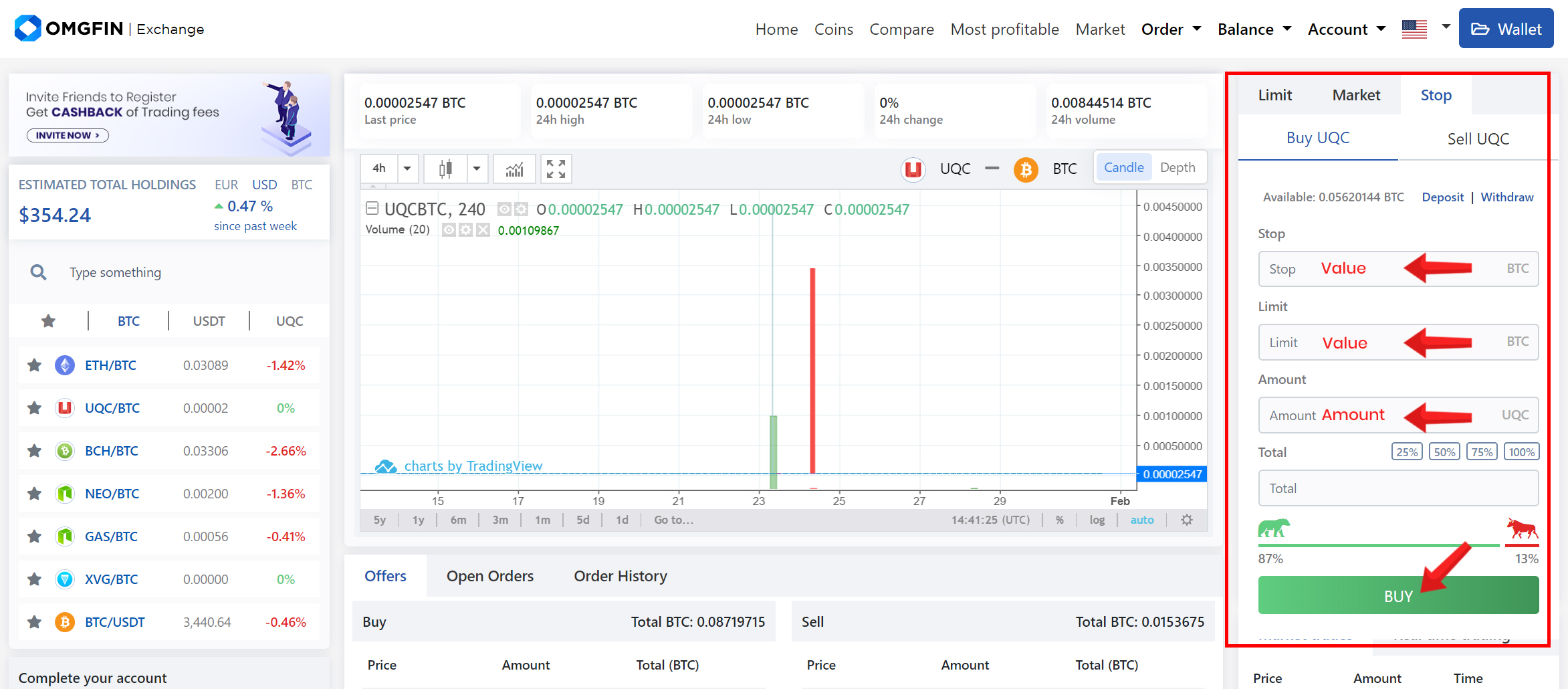
Task: Favorite ETH/BTC with its star
Action: coord(34,365)
